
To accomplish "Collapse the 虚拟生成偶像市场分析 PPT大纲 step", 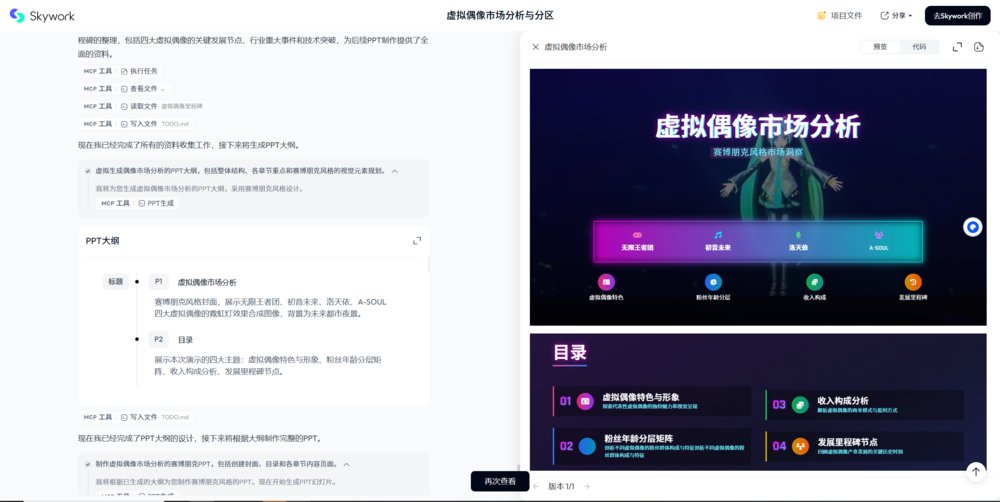I will 395,171.
